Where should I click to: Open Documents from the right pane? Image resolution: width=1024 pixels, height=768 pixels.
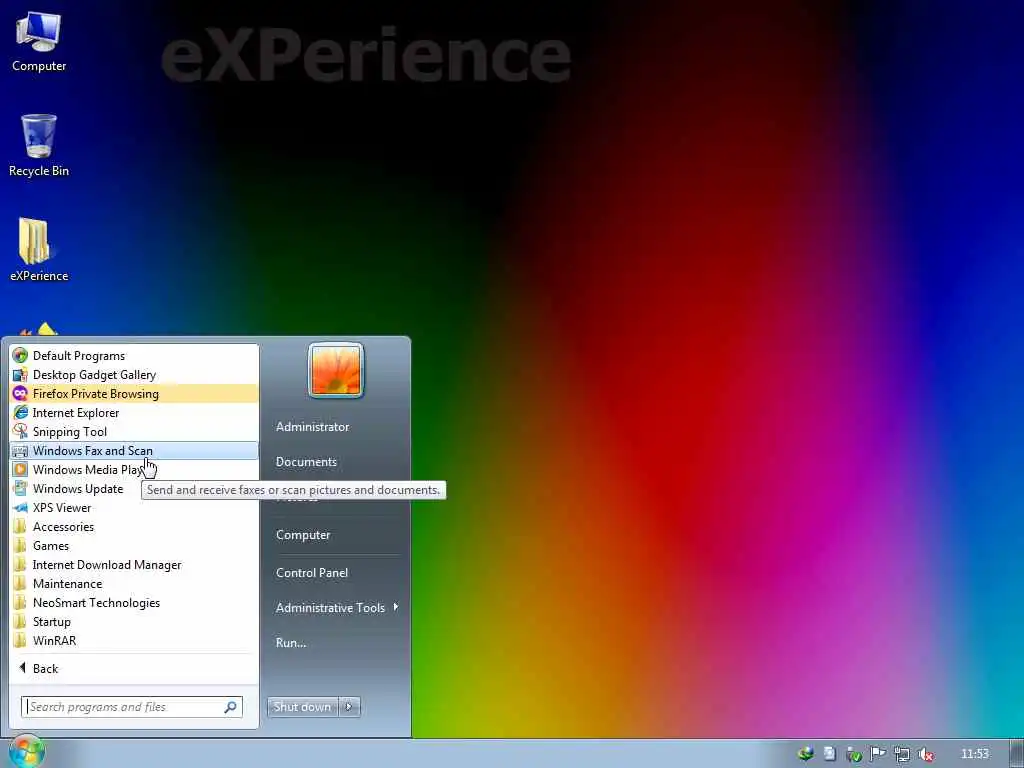306,462
